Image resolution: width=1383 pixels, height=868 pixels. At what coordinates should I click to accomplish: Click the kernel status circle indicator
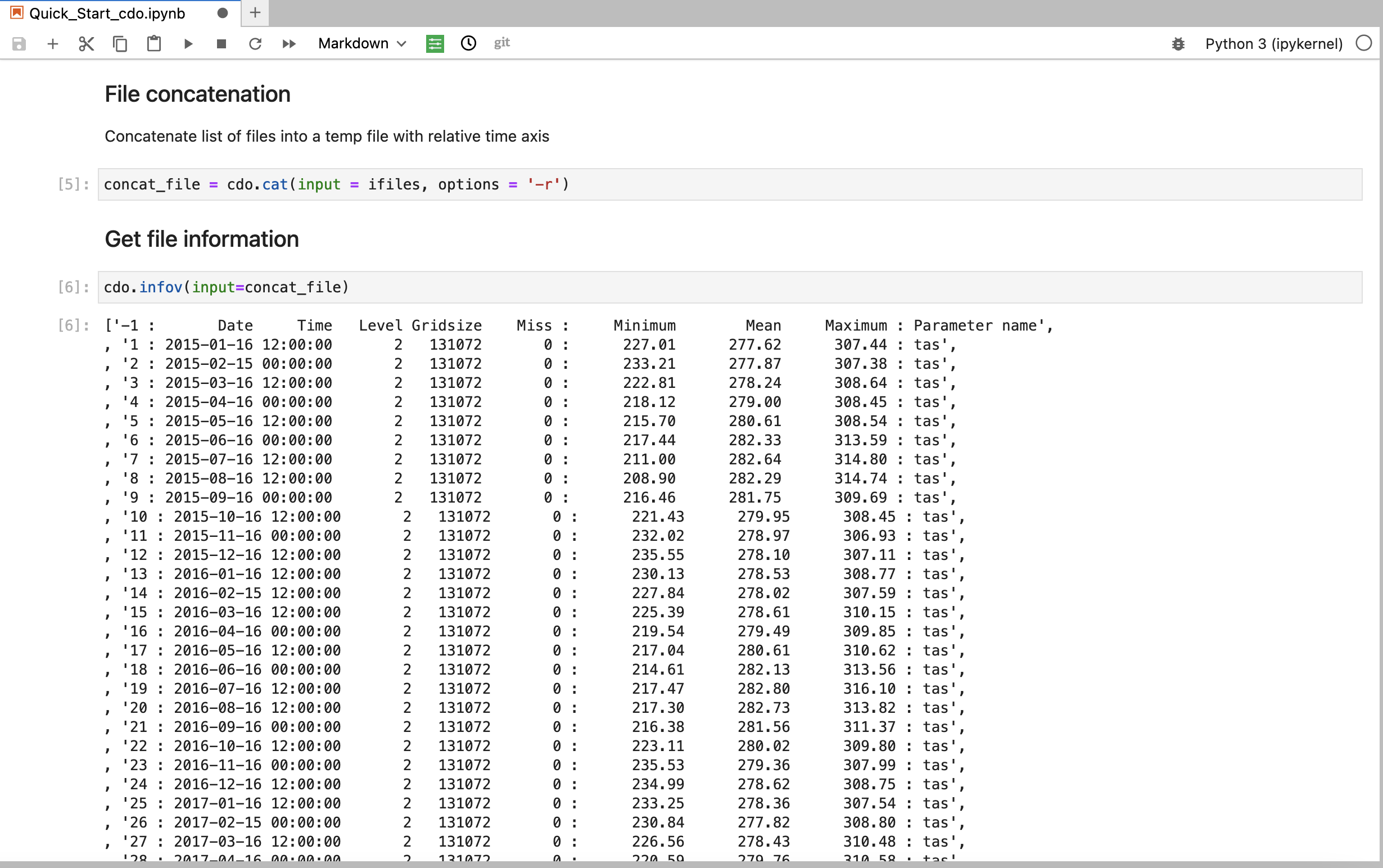(1363, 43)
